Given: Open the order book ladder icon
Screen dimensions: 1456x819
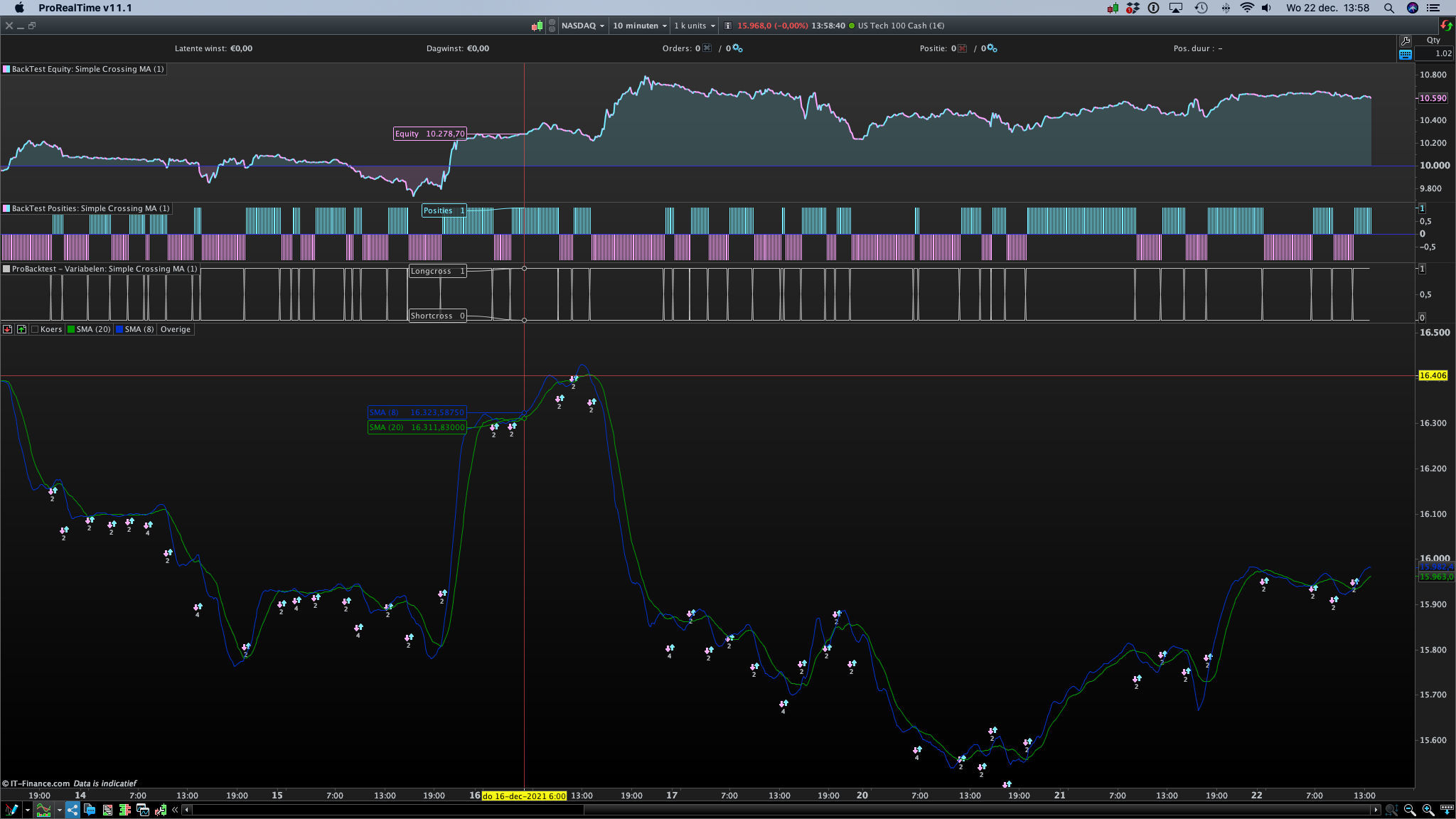Looking at the screenshot, I should click(124, 810).
